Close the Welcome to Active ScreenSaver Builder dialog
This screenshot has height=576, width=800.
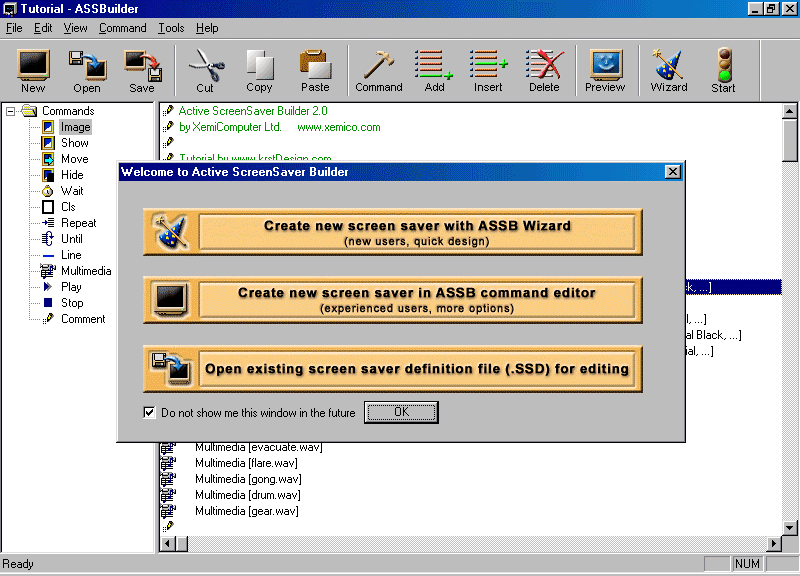coord(673,172)
